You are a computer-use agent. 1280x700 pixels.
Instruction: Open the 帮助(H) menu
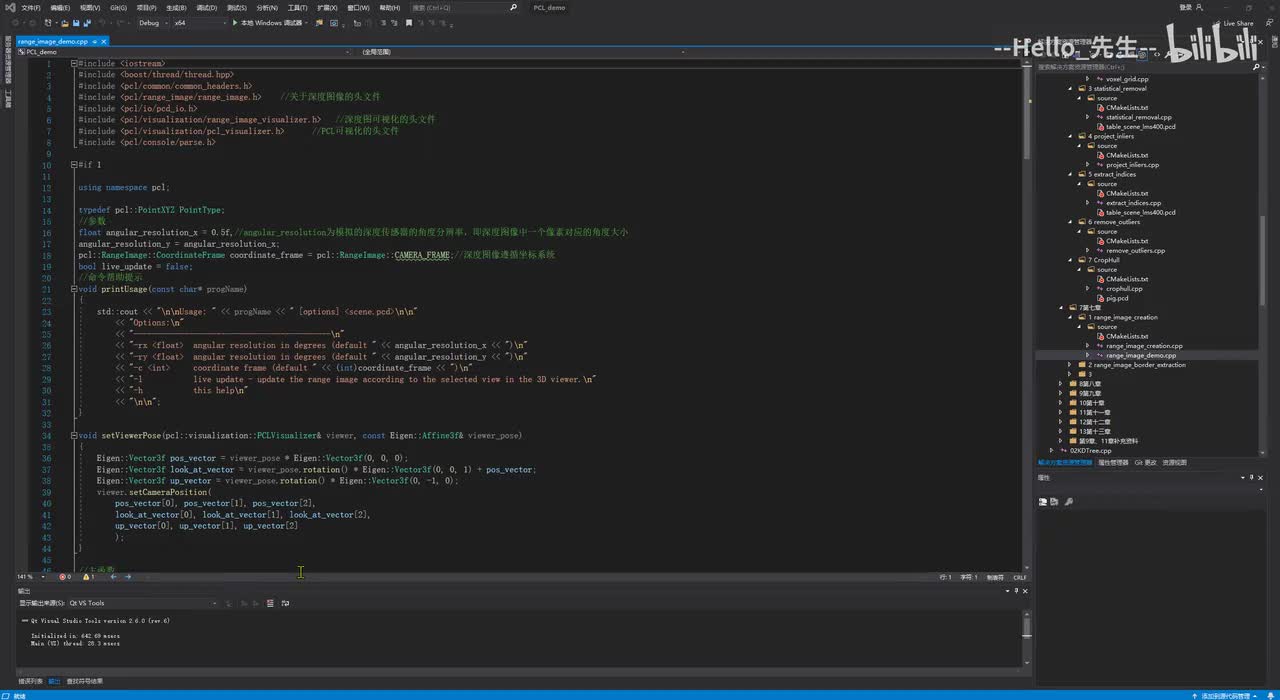pos(390,7)
